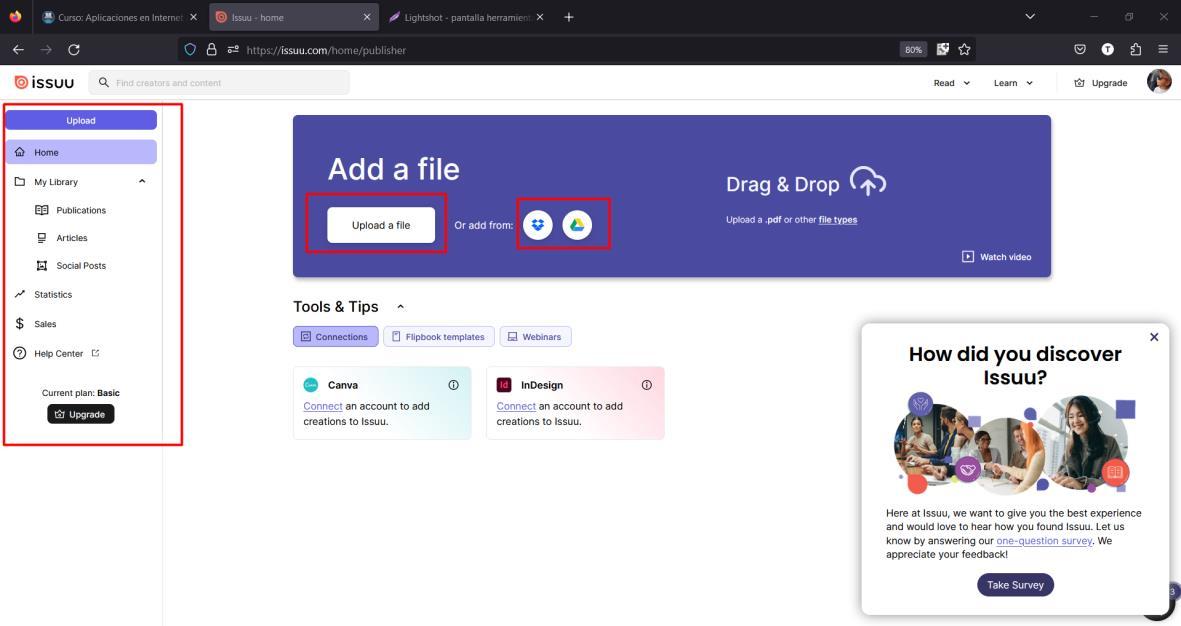1181x626 pixels.
Task: Click Upgrade in the top header
Action: (1100, 83)
